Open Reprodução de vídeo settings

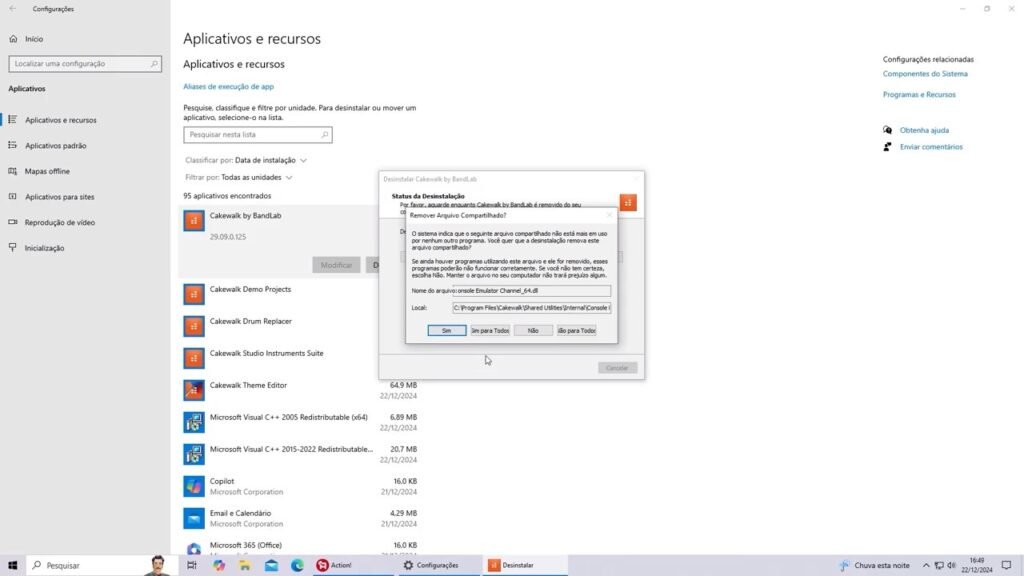[85, 223]
